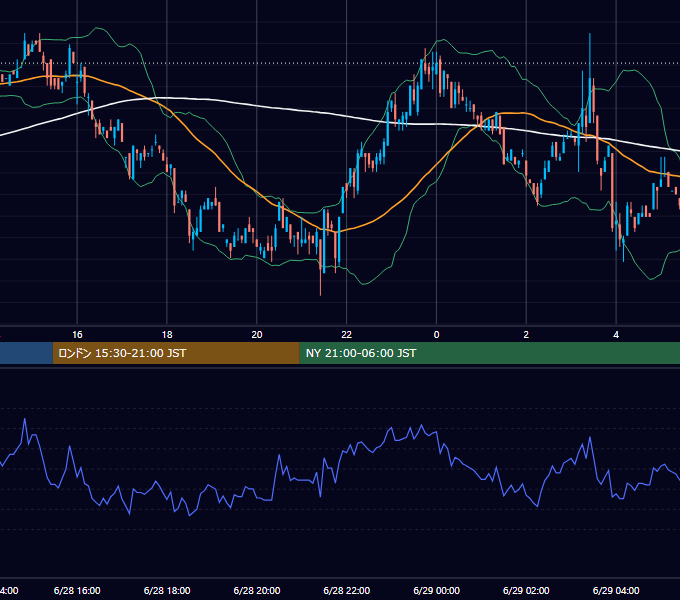Click the NY 21:00-06:00 JST session bar

(490, 353)
